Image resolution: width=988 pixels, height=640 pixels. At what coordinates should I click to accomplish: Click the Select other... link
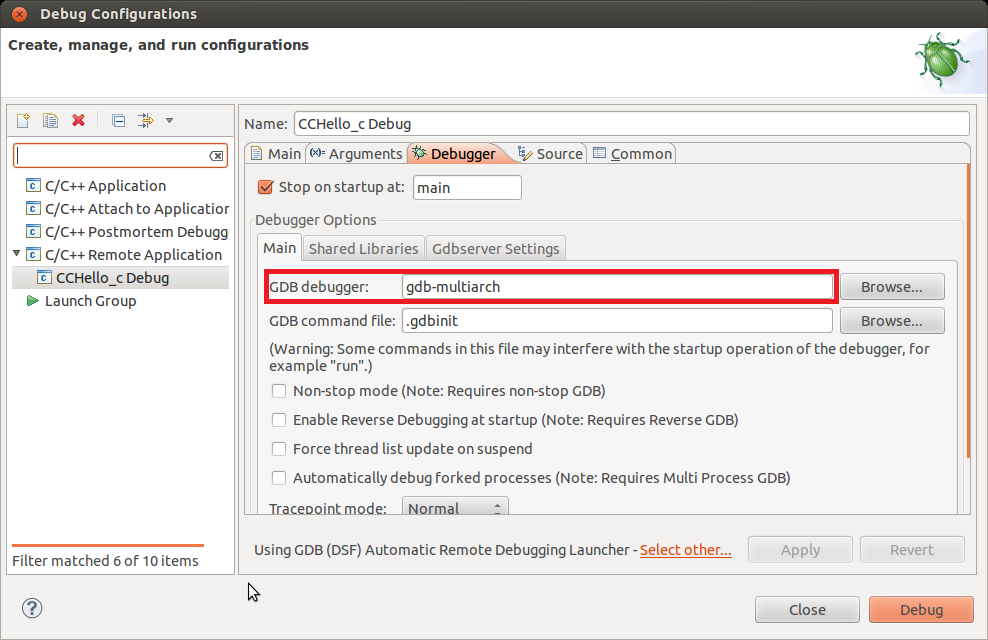click(x=685, y=550)
